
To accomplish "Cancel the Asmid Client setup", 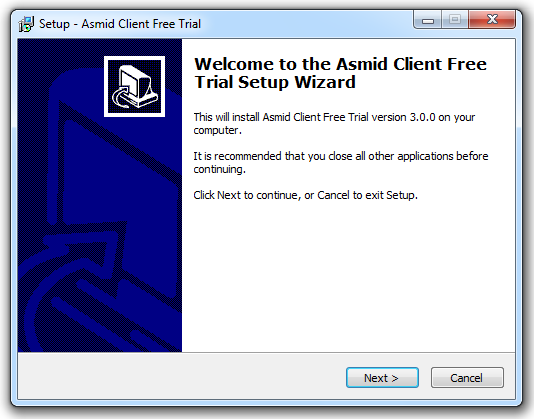I will coord(467,377).
